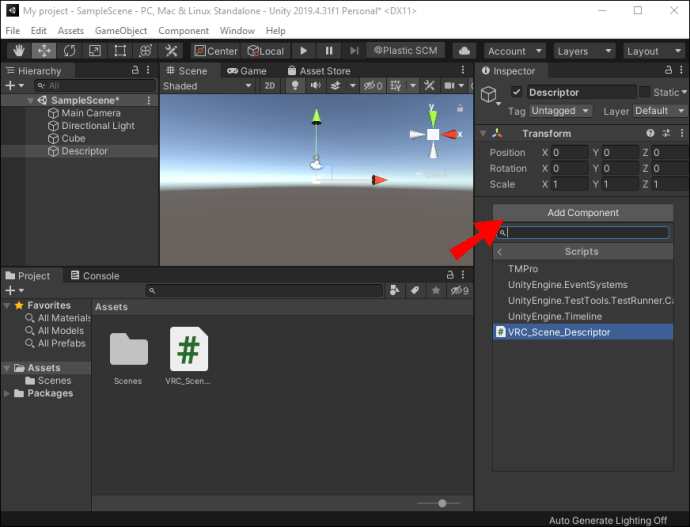The image size is (690, 527).
Task: Select the custom editor tools icon
Action: [171, 51]
